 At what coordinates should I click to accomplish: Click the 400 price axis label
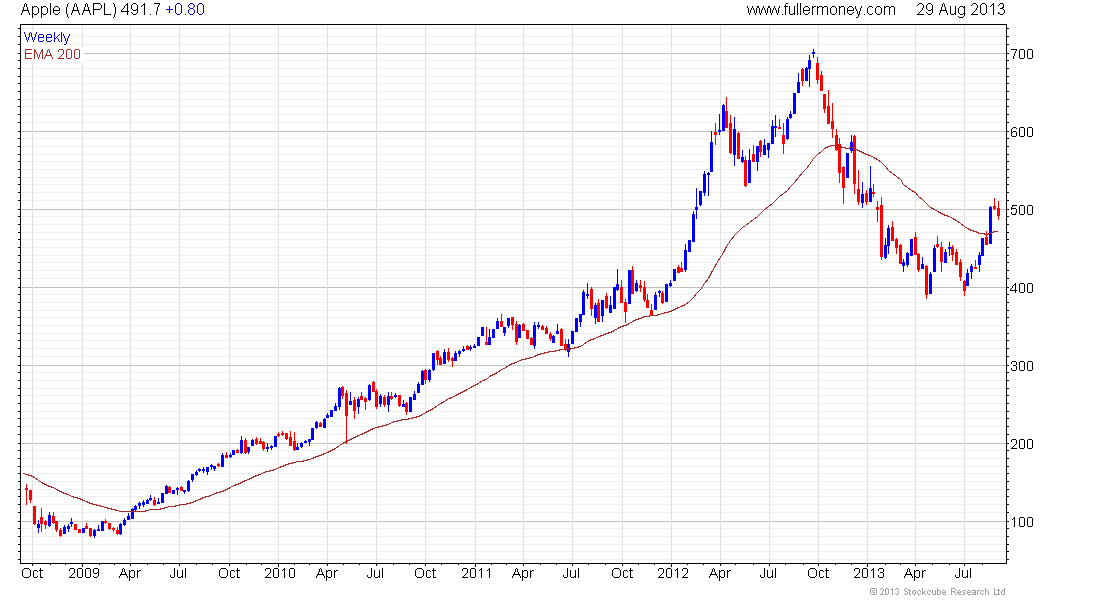[x=1021, y=288]
